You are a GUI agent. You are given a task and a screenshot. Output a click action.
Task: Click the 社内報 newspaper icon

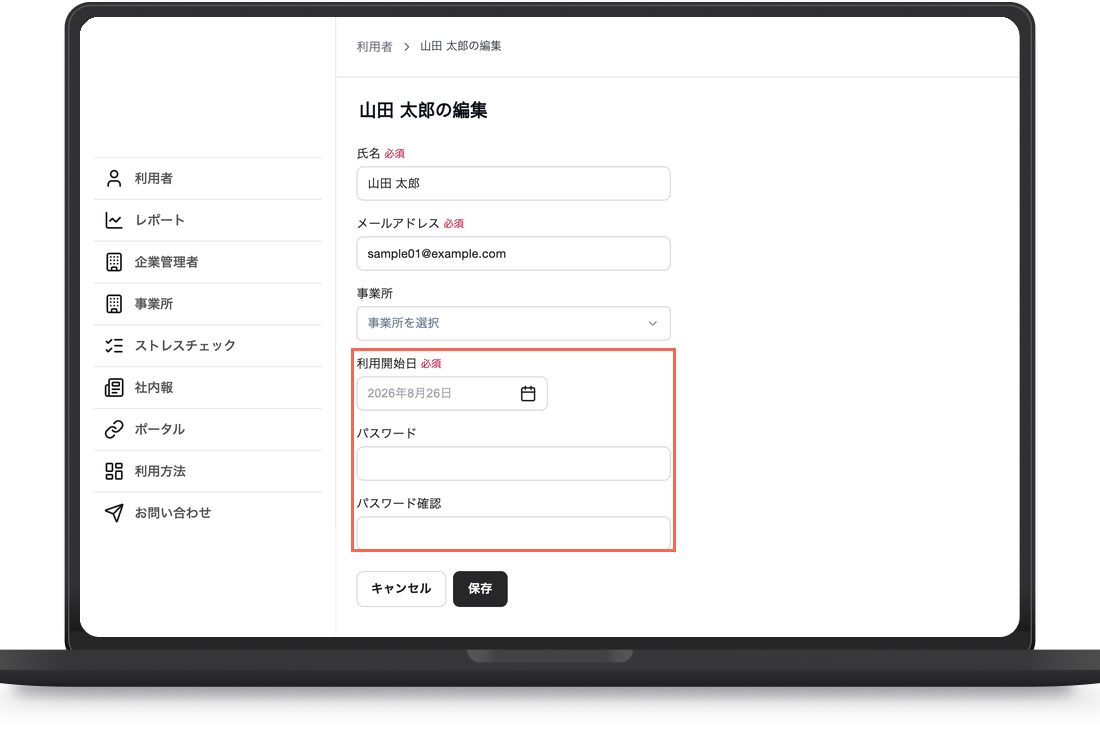click(114, 387)
